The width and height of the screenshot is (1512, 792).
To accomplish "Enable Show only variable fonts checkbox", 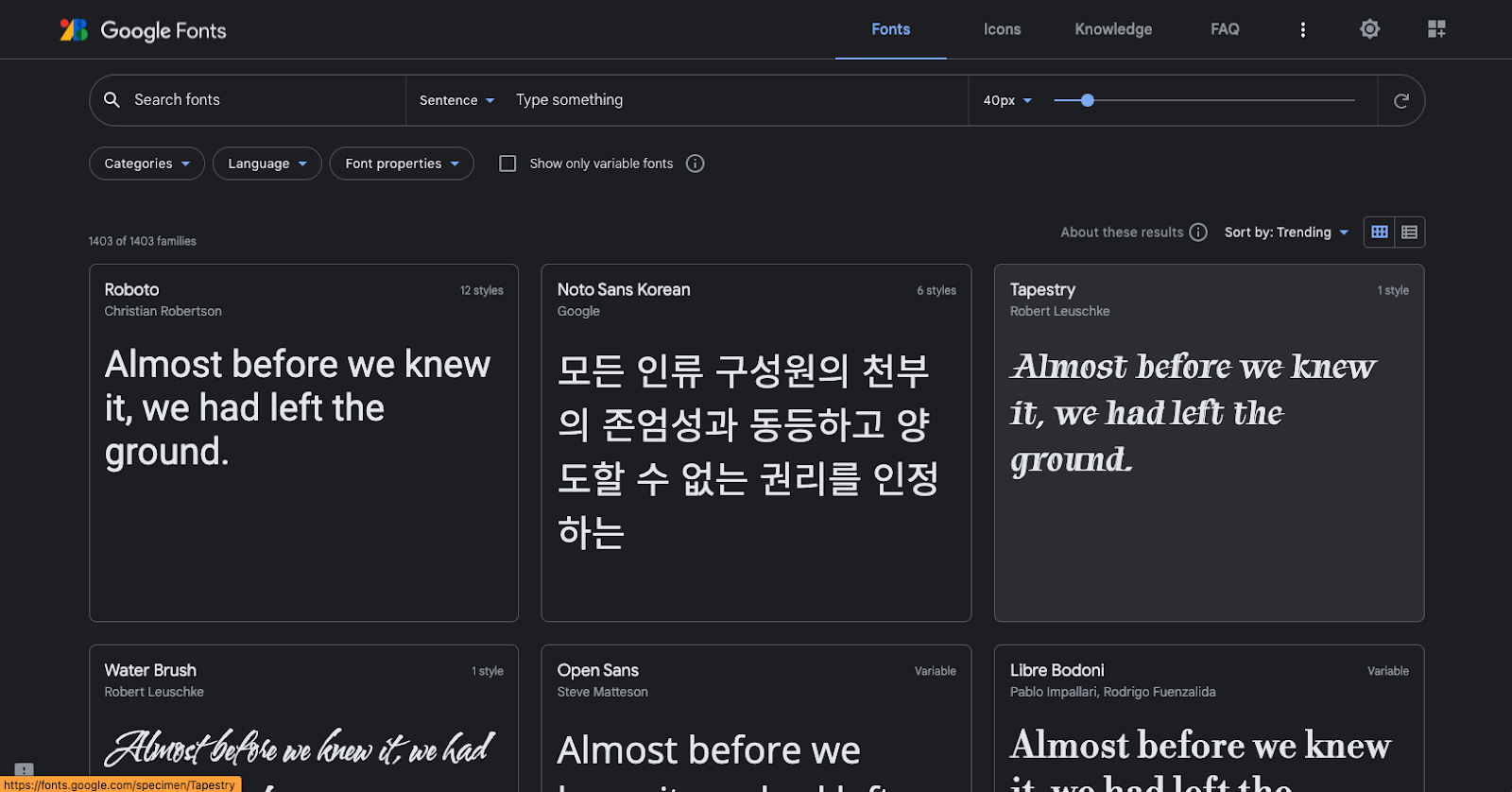I will 507,164.
